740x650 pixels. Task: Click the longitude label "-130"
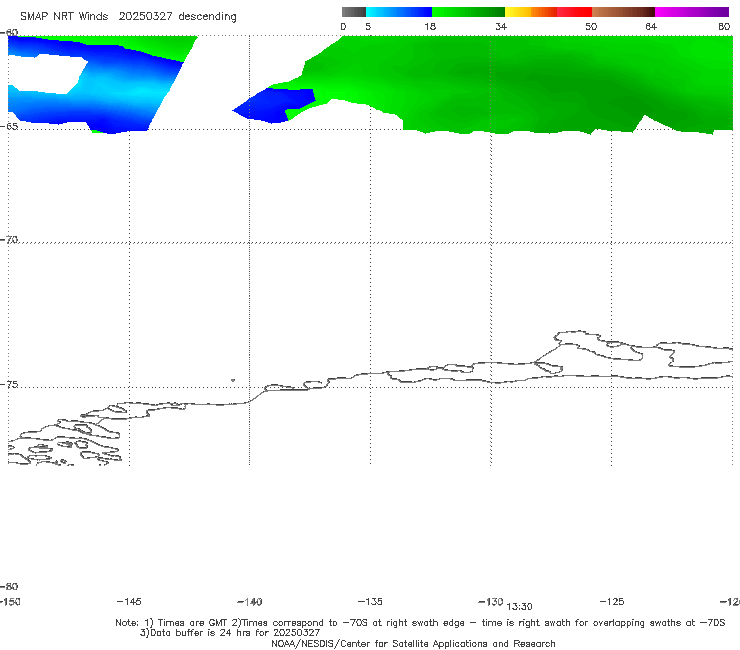coord(491,601)
